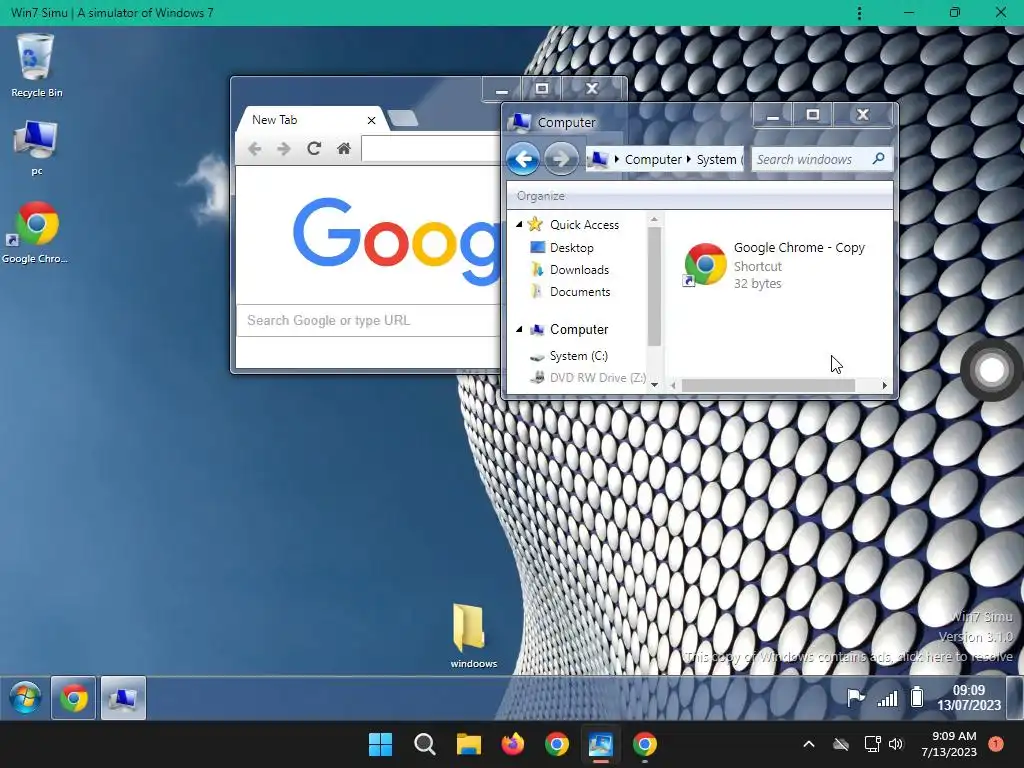
Task: Click the volume speaker tray icon
Action: pyautogui.click(x=895, y=744)
